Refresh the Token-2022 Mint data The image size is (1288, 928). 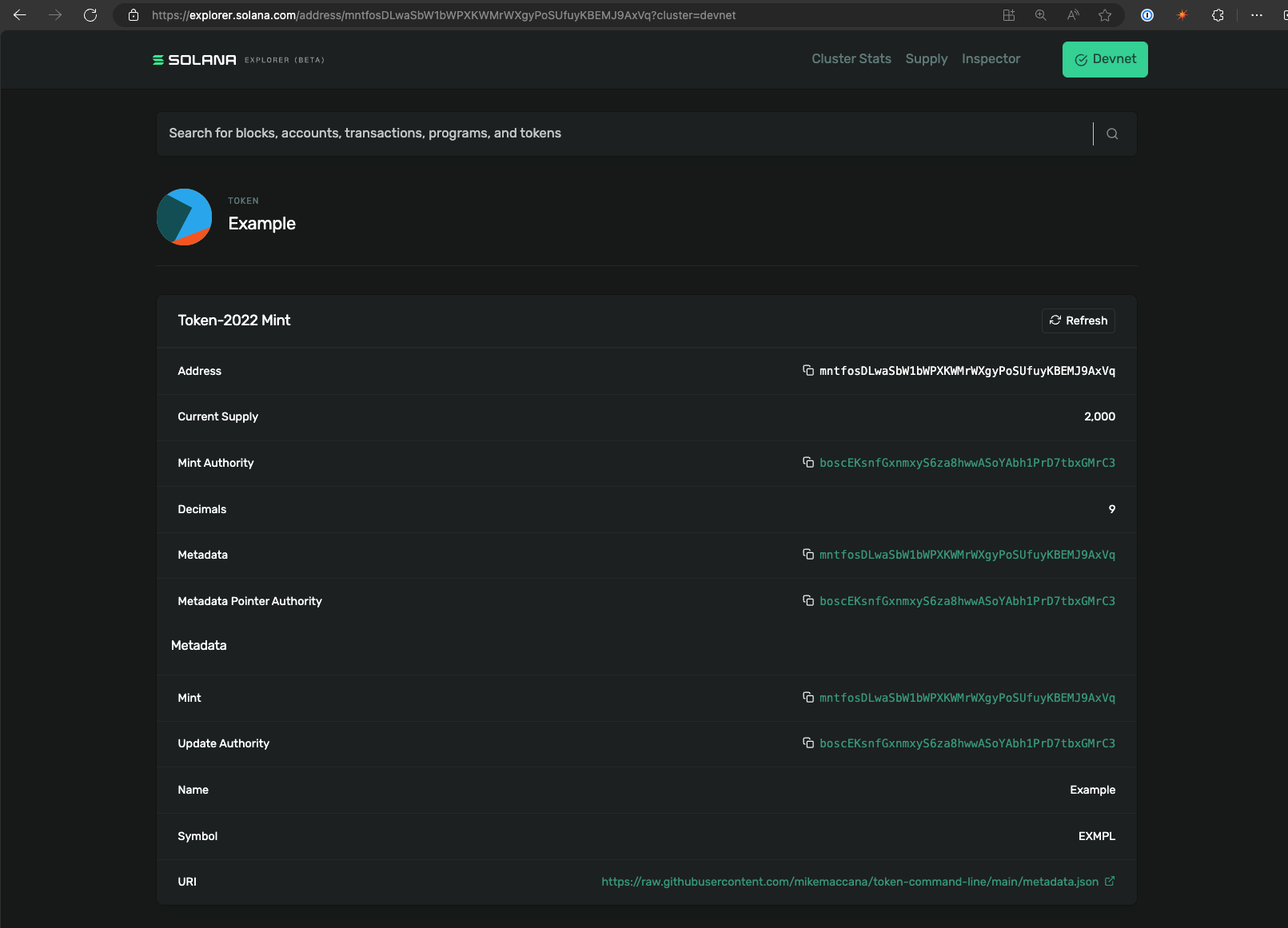coord(1078,321)
